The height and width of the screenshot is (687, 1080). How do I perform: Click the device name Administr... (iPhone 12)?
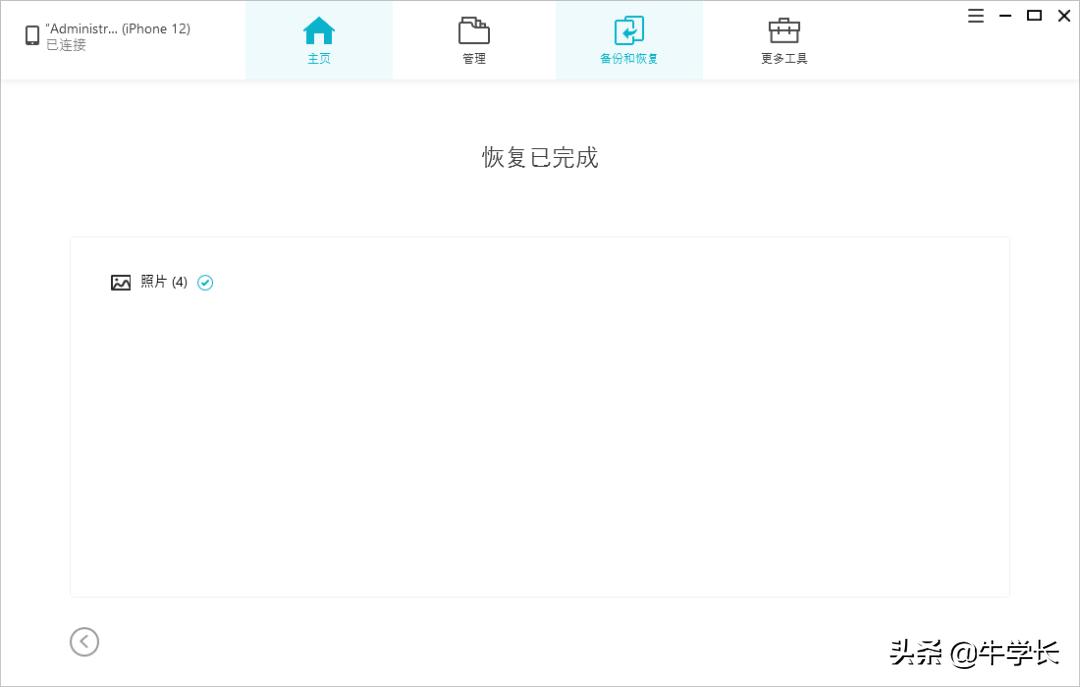click(x=116, y=28)
